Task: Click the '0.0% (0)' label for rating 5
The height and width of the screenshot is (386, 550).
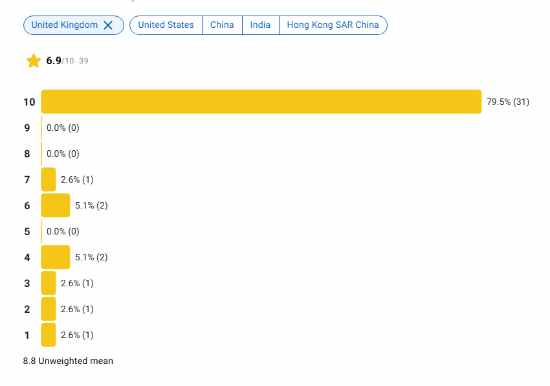Action: click(63, 231)
